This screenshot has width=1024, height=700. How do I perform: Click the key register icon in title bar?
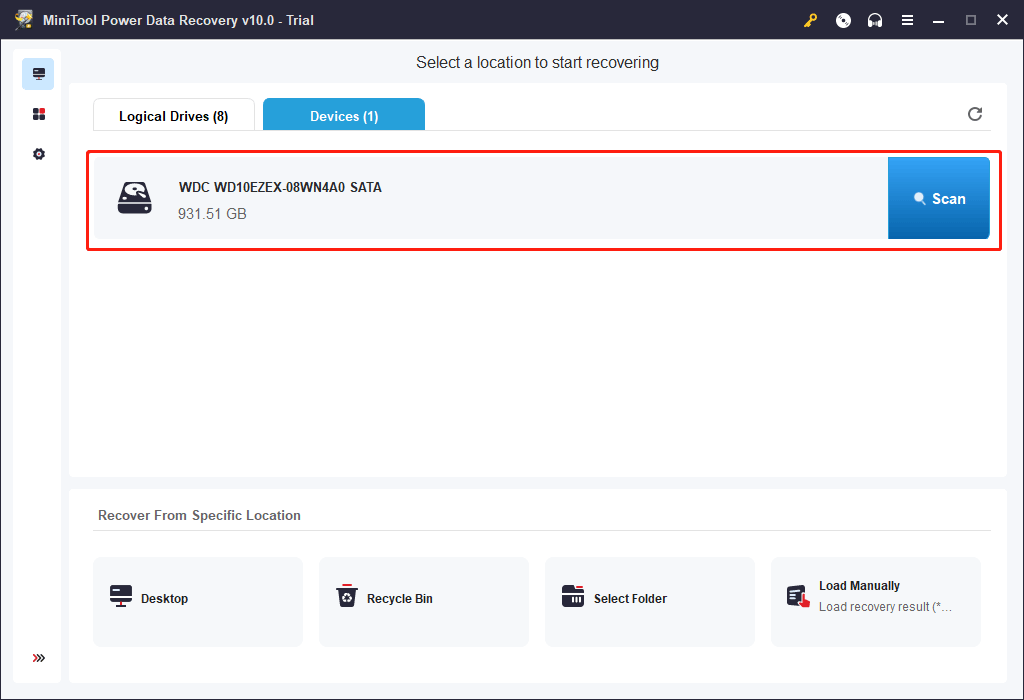pos(810,20)
